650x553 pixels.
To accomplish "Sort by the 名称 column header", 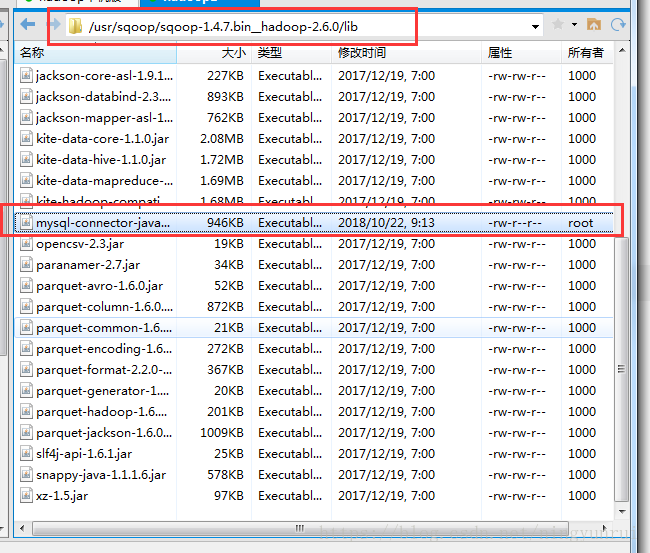I will click(x=96, y=53).
